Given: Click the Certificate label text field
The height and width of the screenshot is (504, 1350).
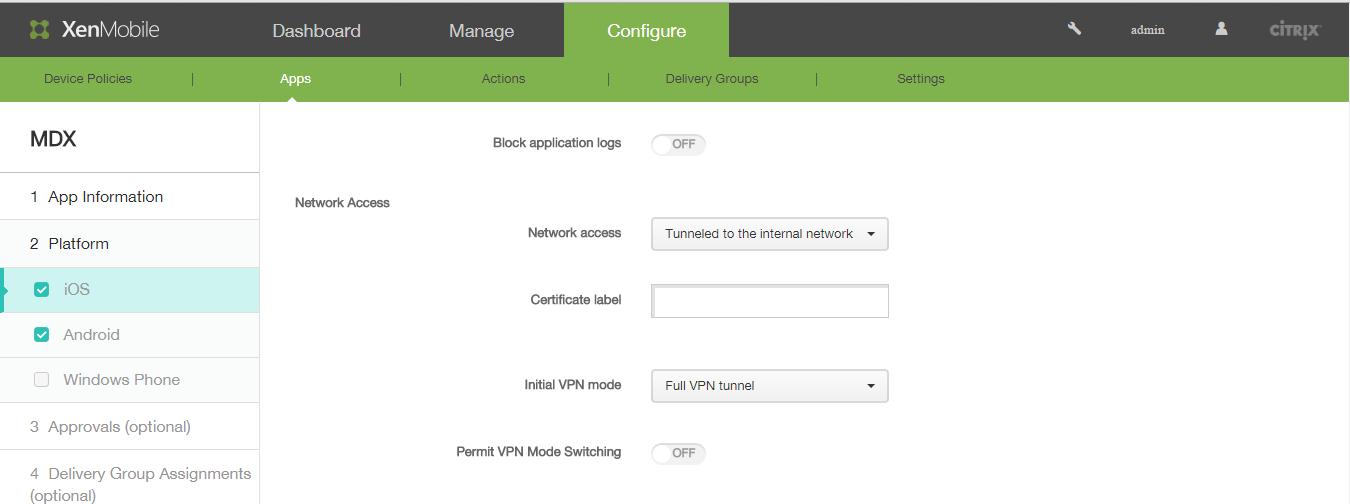Looking at the screenshot, I should tap(770, 301).
